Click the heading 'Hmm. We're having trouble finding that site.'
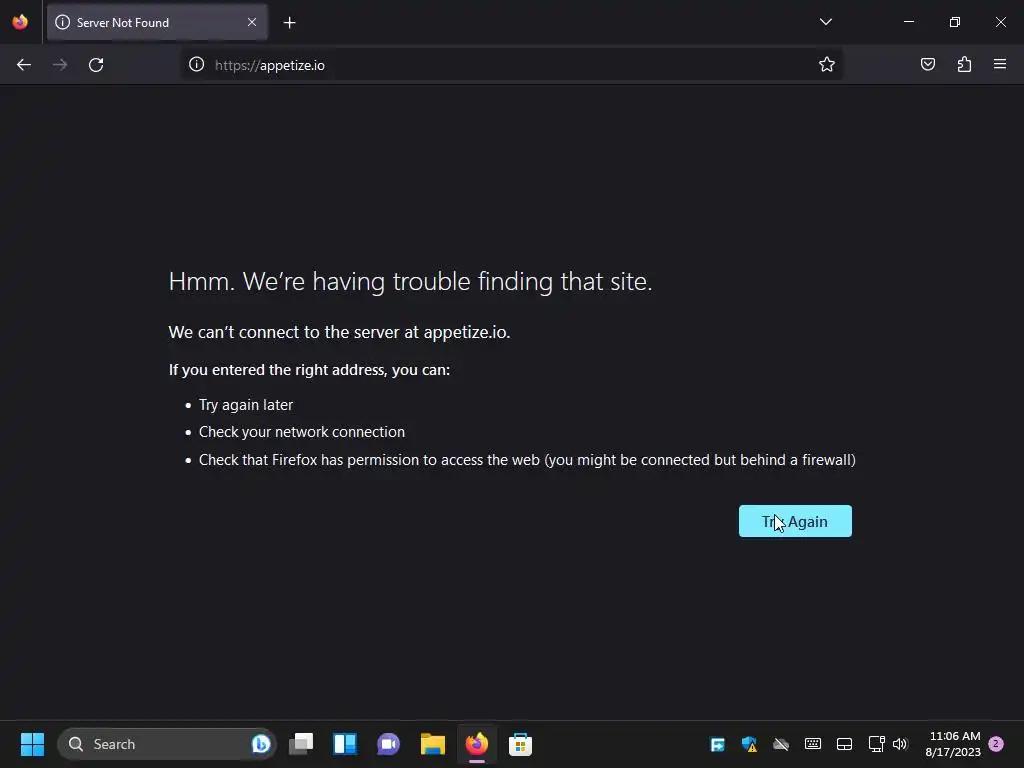The height and width of the screenshot is (768, 1024). 410,281
